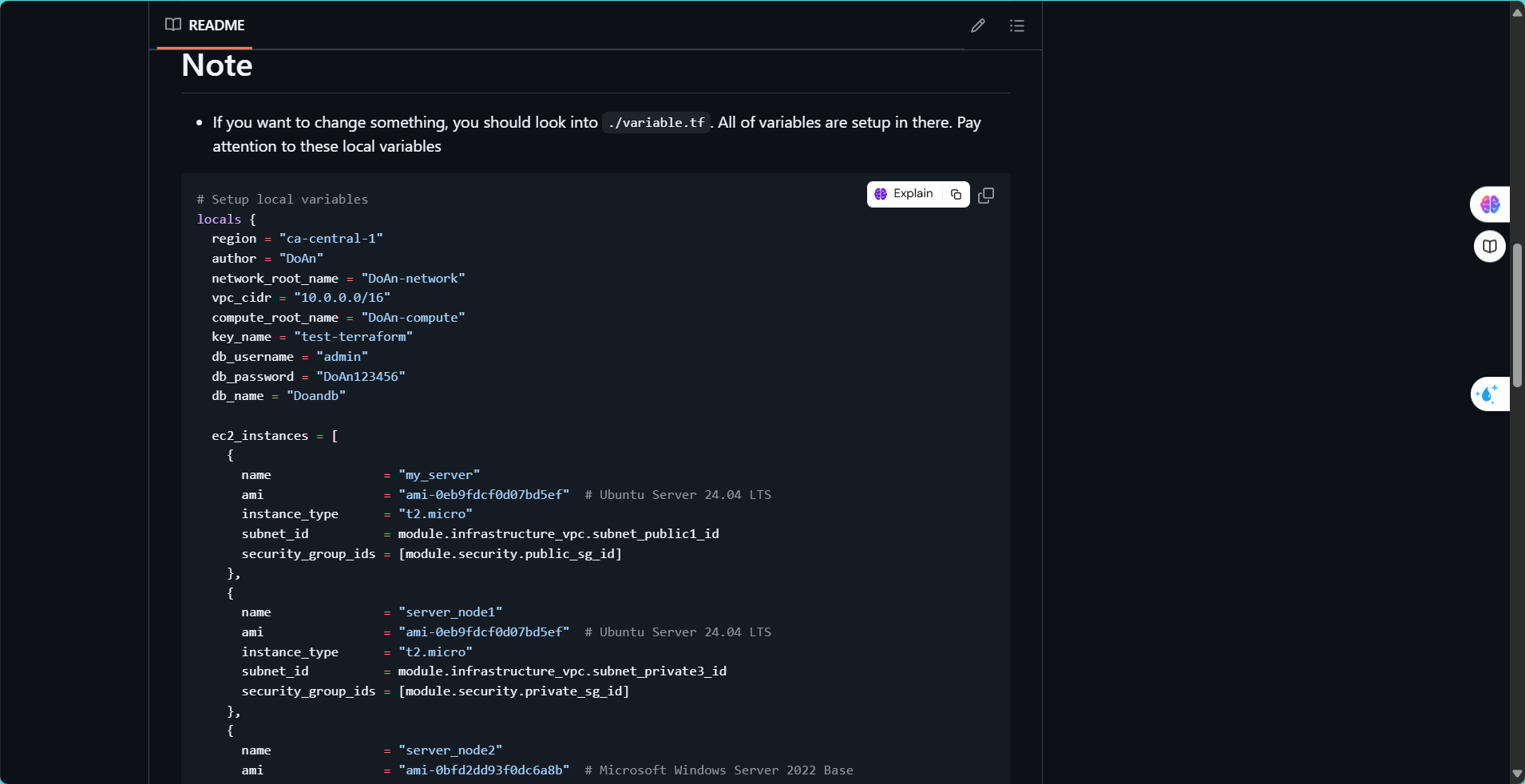1525x784 pixels.
Task: Click the subnet_private3_id module reference
Action: tap(562, 671)
